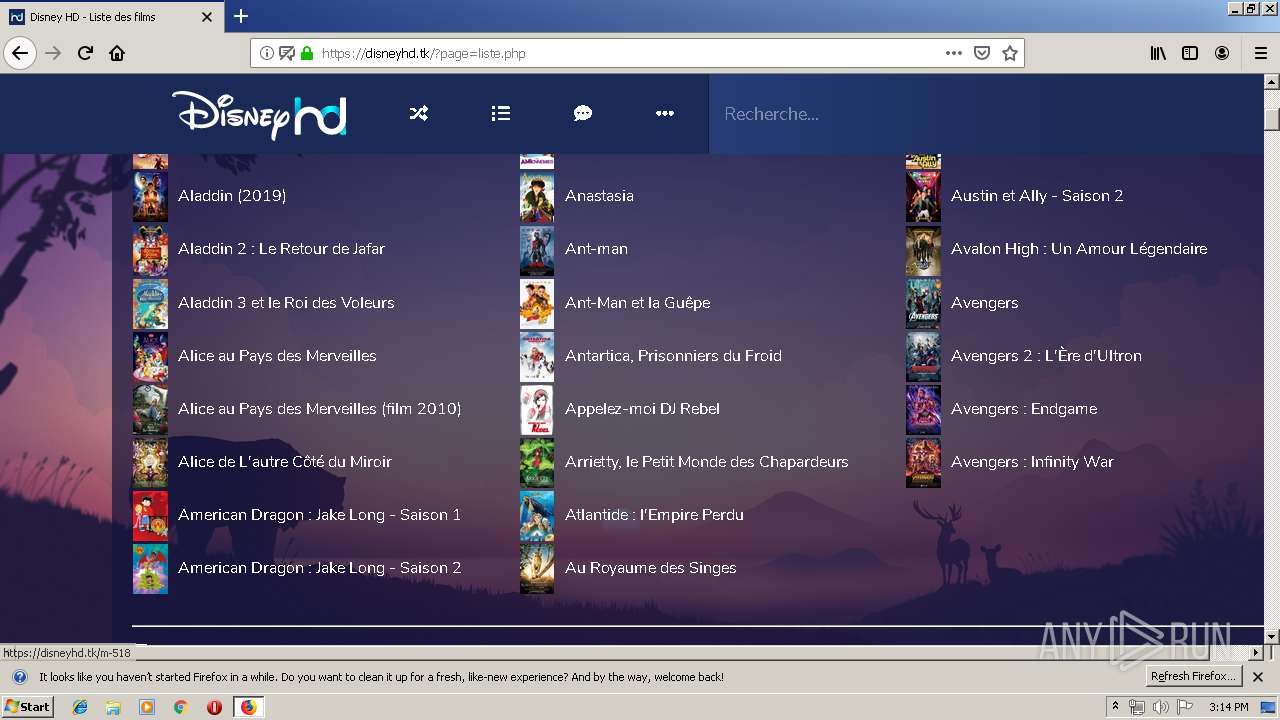Open Aladdin 3 et le Roi des Voleurs
Screen dimensions: 1280x720
coord(286,303)
